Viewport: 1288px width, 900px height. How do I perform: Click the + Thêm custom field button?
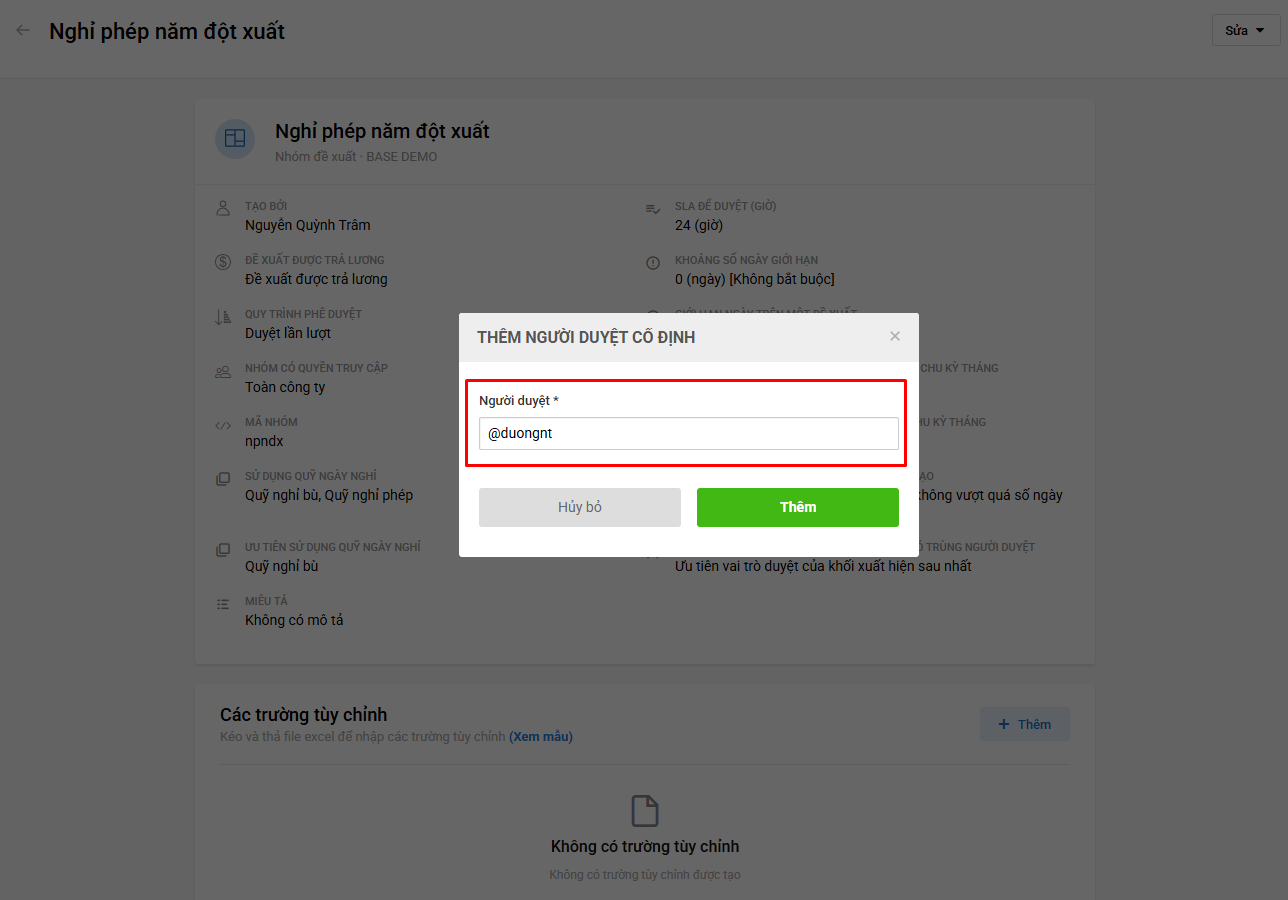[1025, 724]
